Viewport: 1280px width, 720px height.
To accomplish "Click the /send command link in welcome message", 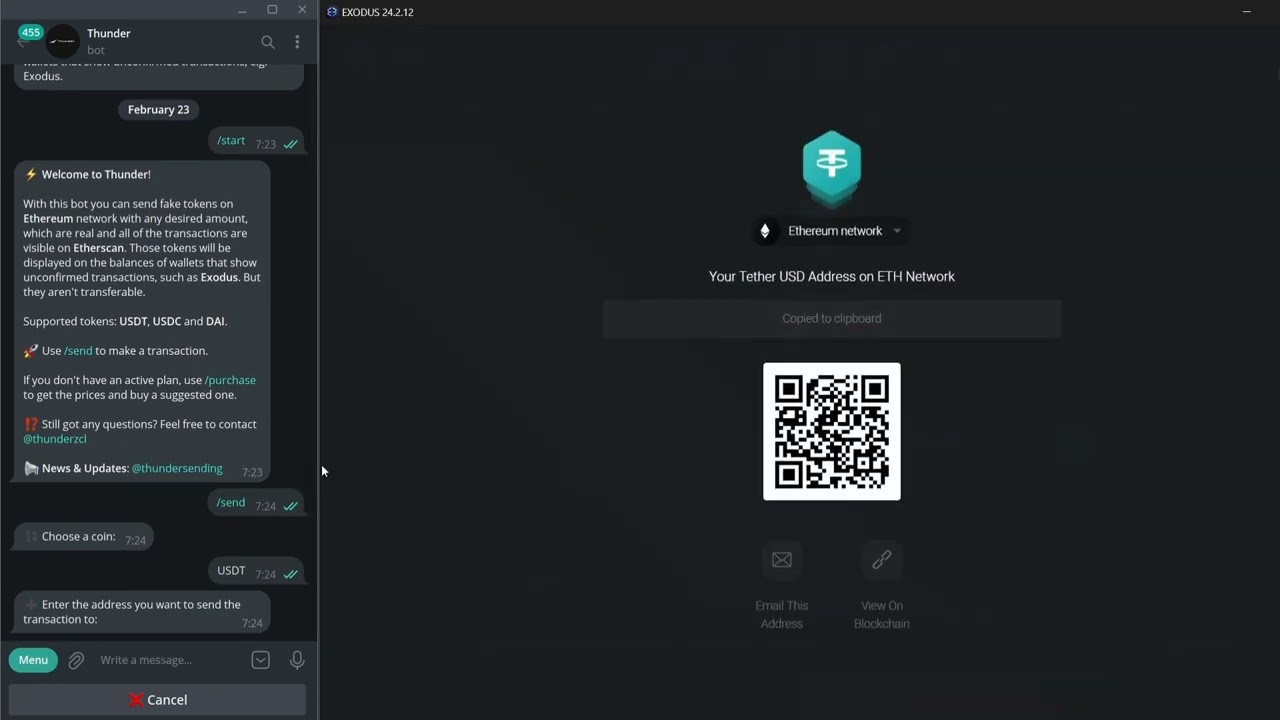I will tap(78, 351).
